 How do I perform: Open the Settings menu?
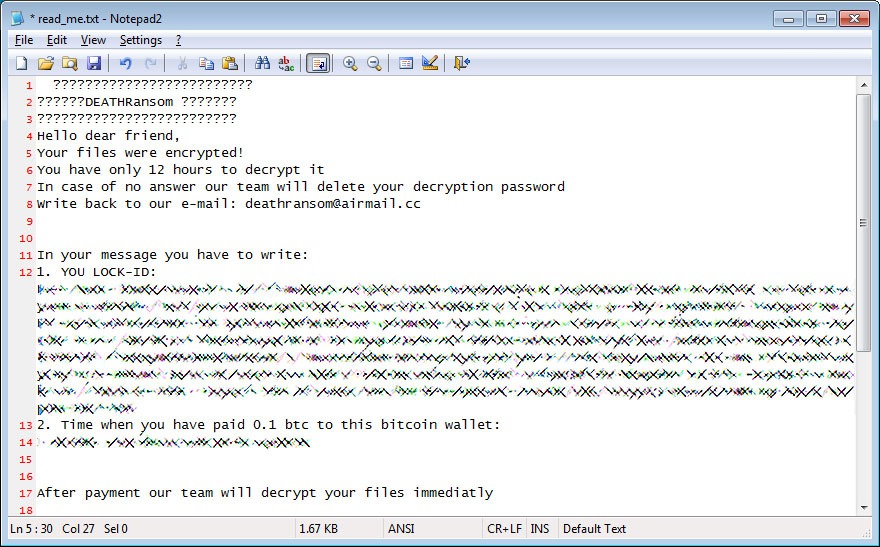coord(140,40)
